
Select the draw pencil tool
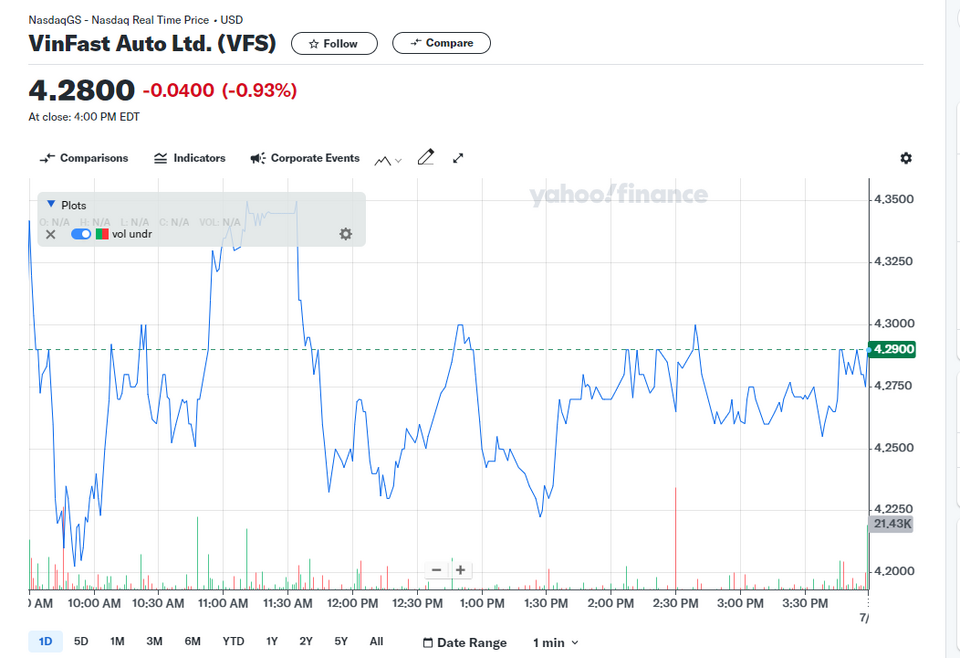tap(426, 158)
